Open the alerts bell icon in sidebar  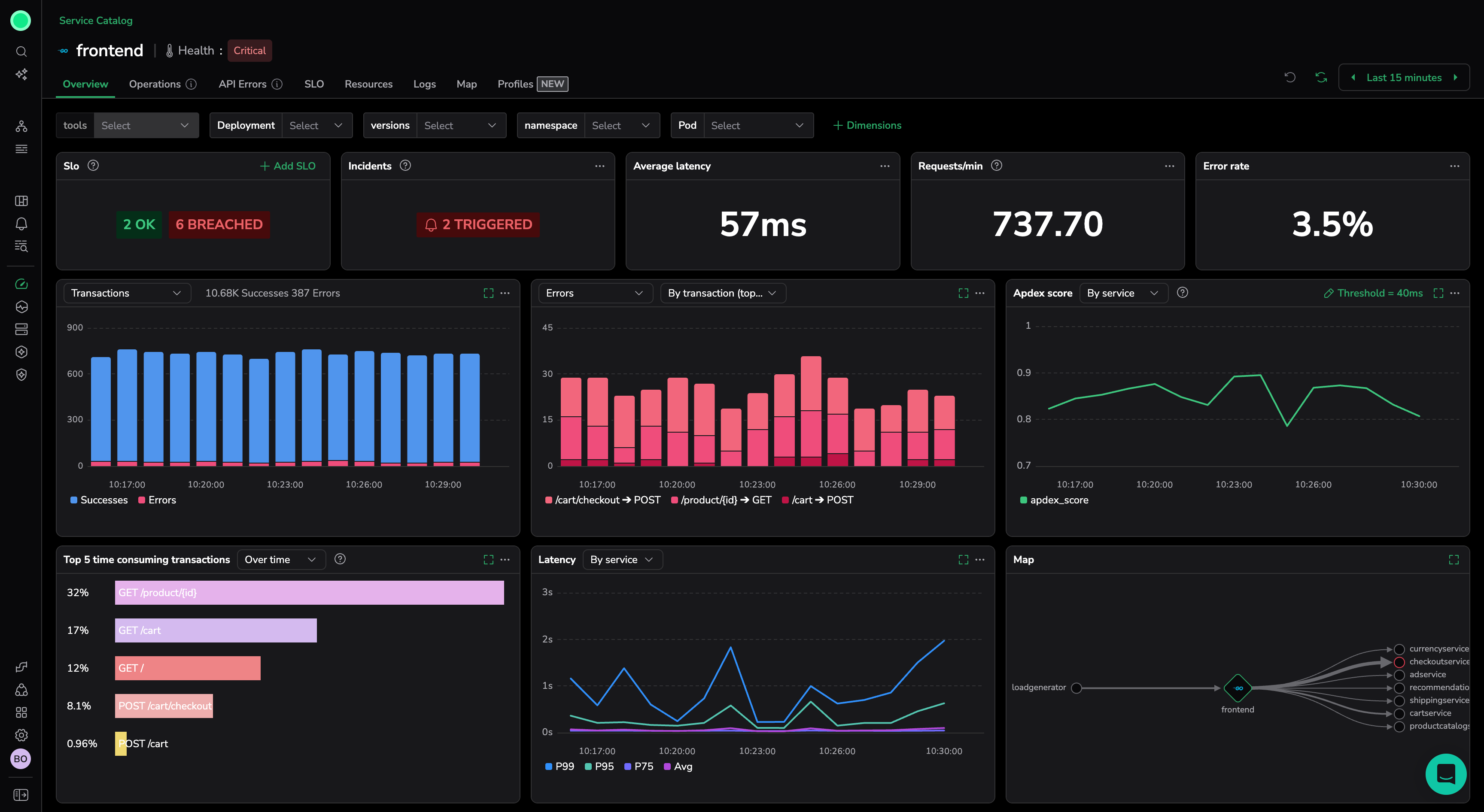(x=21, y=224)
